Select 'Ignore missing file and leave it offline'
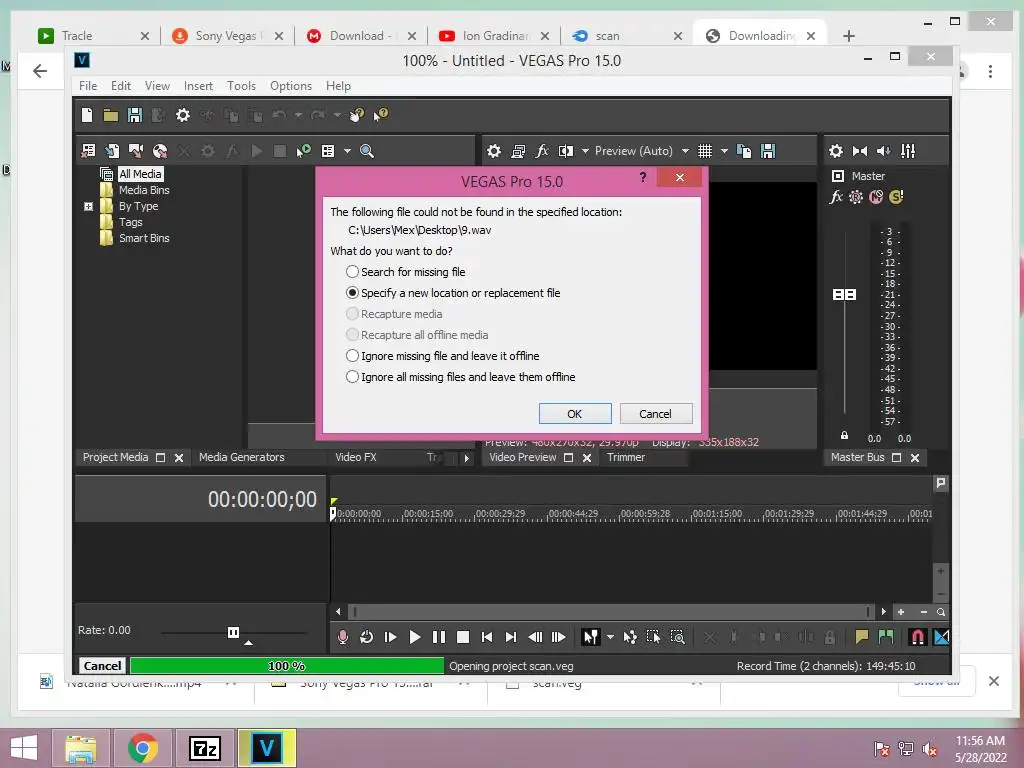 tap(442, 356)
